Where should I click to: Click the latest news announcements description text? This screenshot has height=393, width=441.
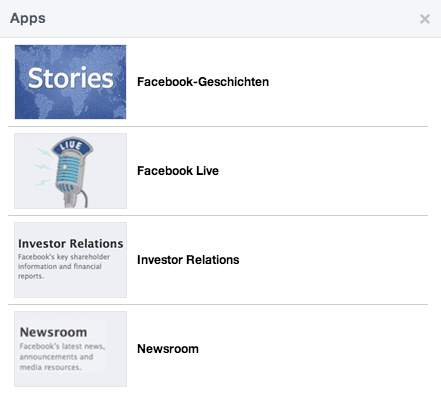pyautogui.click(x=62, y=357)
